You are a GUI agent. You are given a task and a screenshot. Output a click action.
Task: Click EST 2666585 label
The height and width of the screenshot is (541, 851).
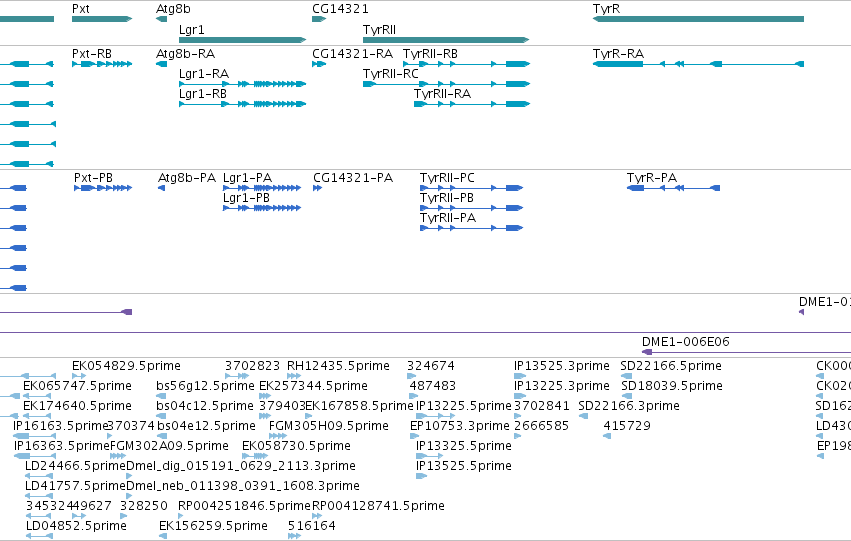[541, 426]
